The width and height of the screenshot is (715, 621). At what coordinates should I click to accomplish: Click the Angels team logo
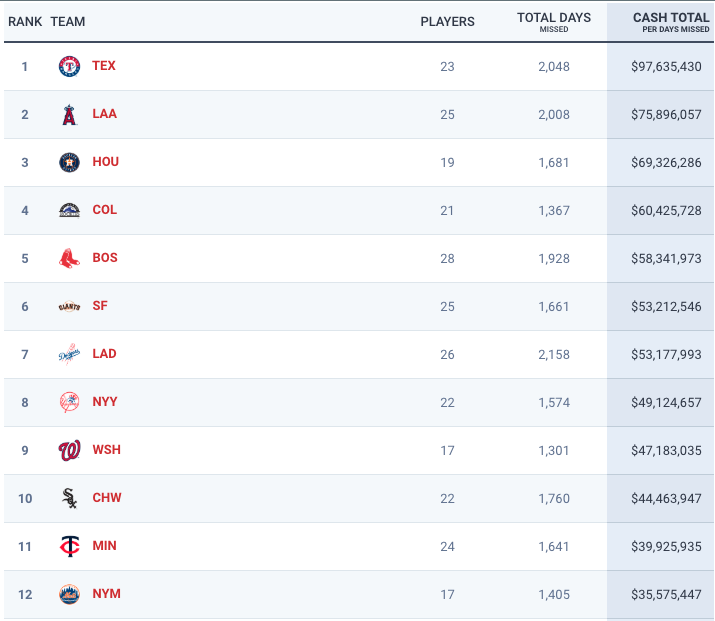coord(69,115)
